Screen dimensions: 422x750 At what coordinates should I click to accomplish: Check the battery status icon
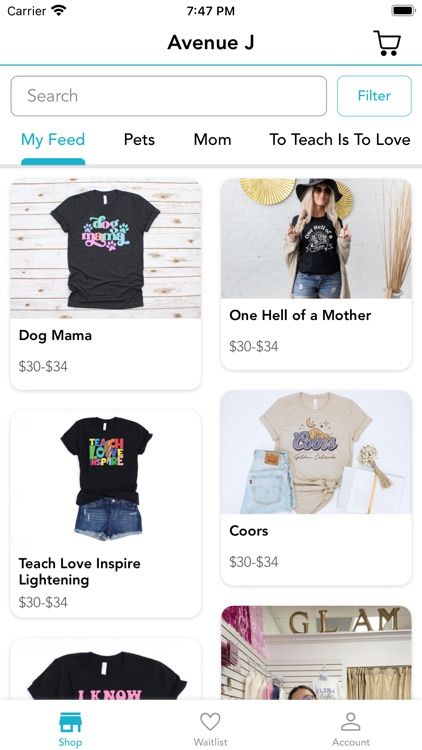pos(403,11)
